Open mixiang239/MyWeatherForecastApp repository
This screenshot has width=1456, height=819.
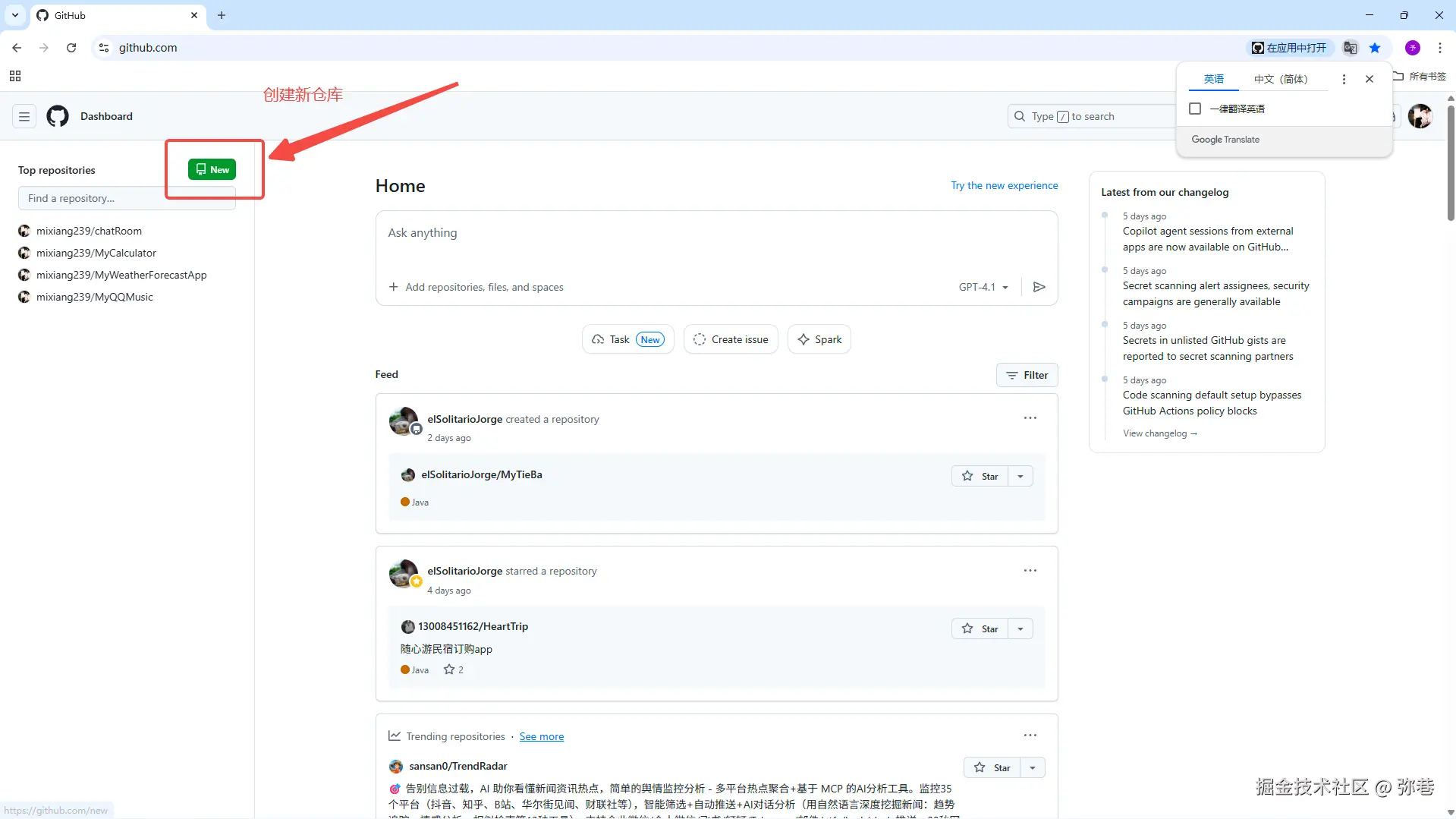pyautogui.click(x=121, y=275)
